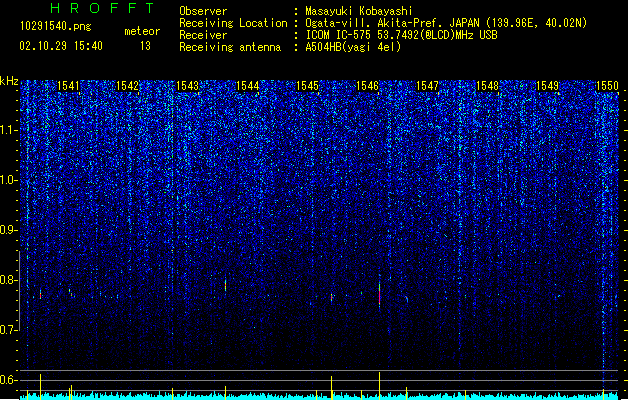Click the 1550 time marker

pos(607,85)
